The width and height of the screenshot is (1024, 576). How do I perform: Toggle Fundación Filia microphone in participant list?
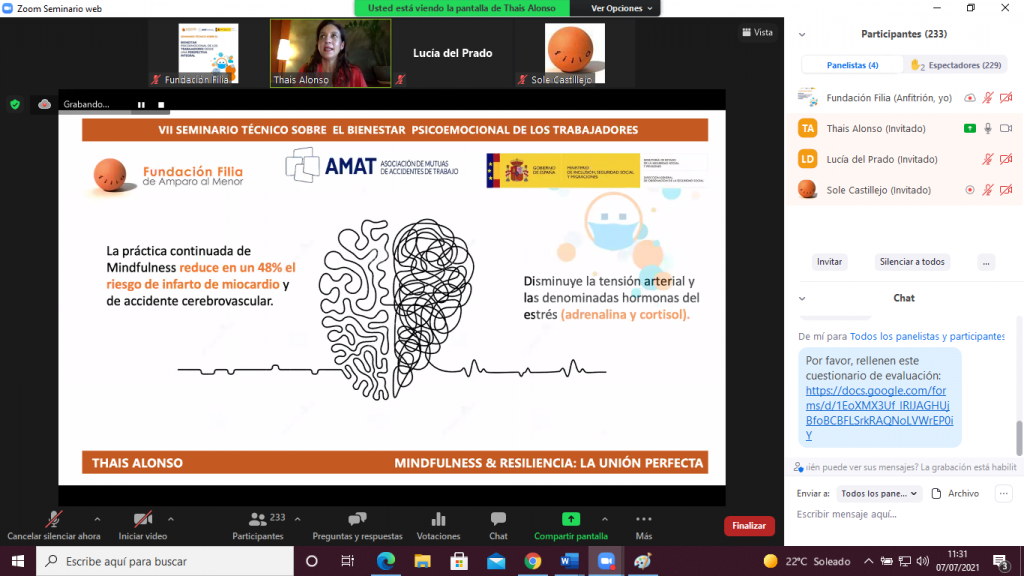coord(988,98)
